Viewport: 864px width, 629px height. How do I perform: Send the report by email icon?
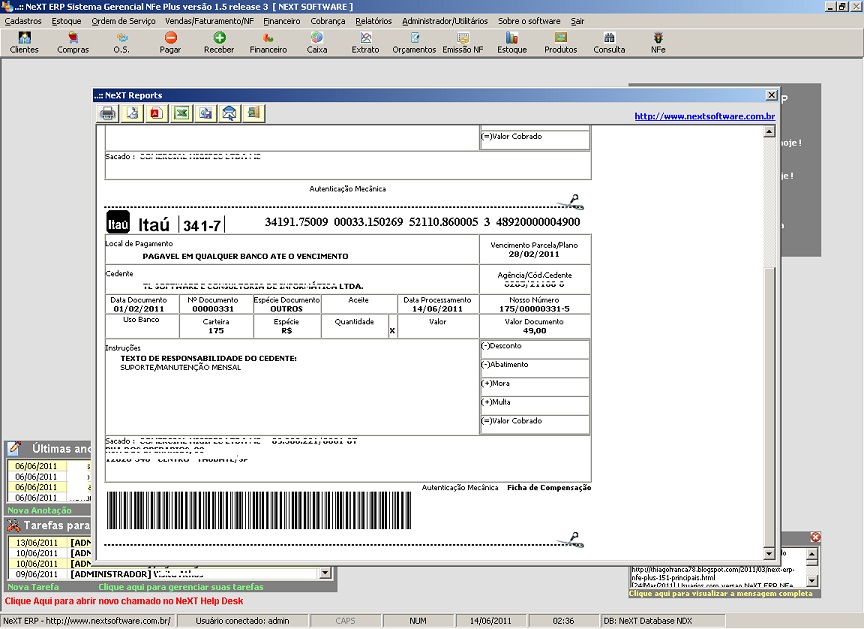click(x=230, y=113)
